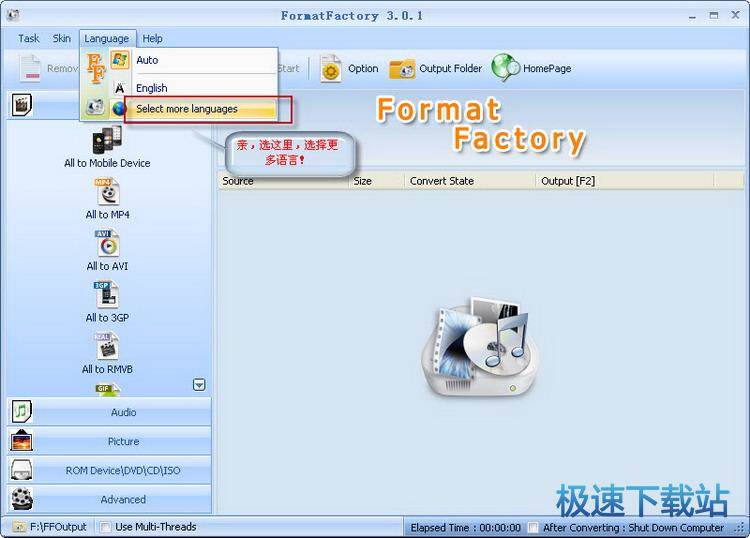Select the All to MP4 icon
The width and height of the screenshot is (750, 538).
click(x=107, y=192)
